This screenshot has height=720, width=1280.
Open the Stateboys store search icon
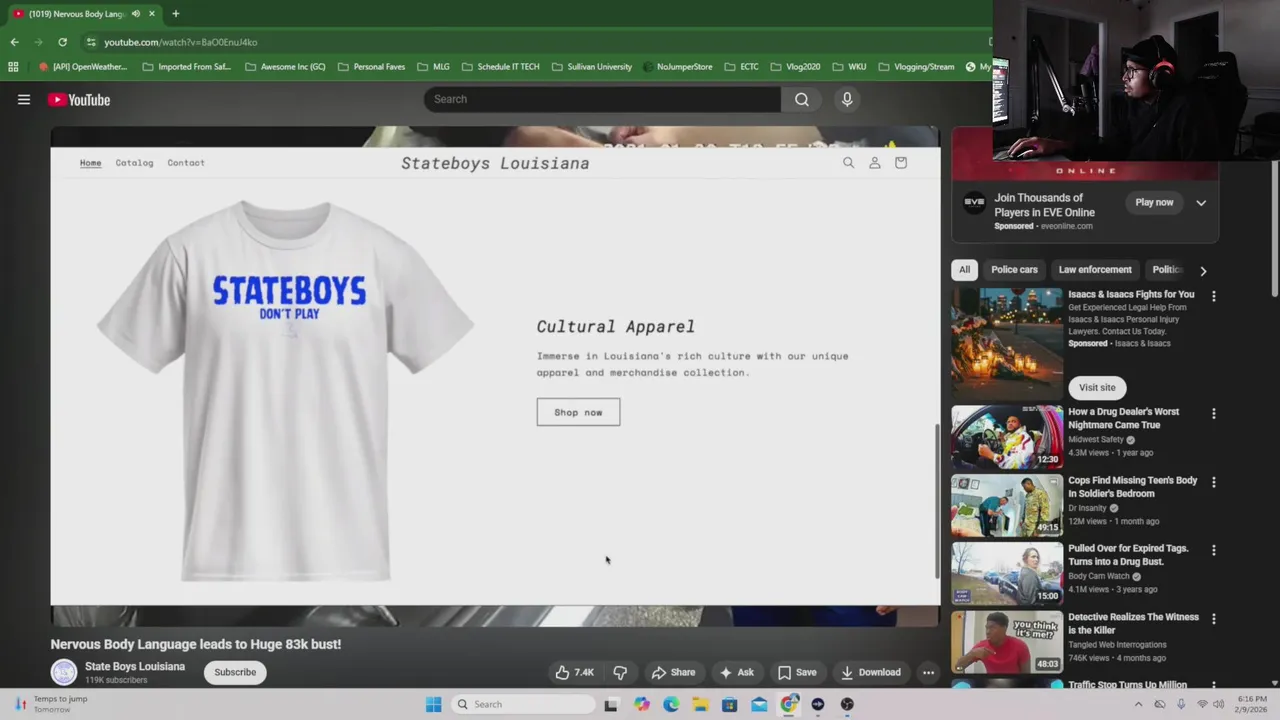(x=848, y=162)
